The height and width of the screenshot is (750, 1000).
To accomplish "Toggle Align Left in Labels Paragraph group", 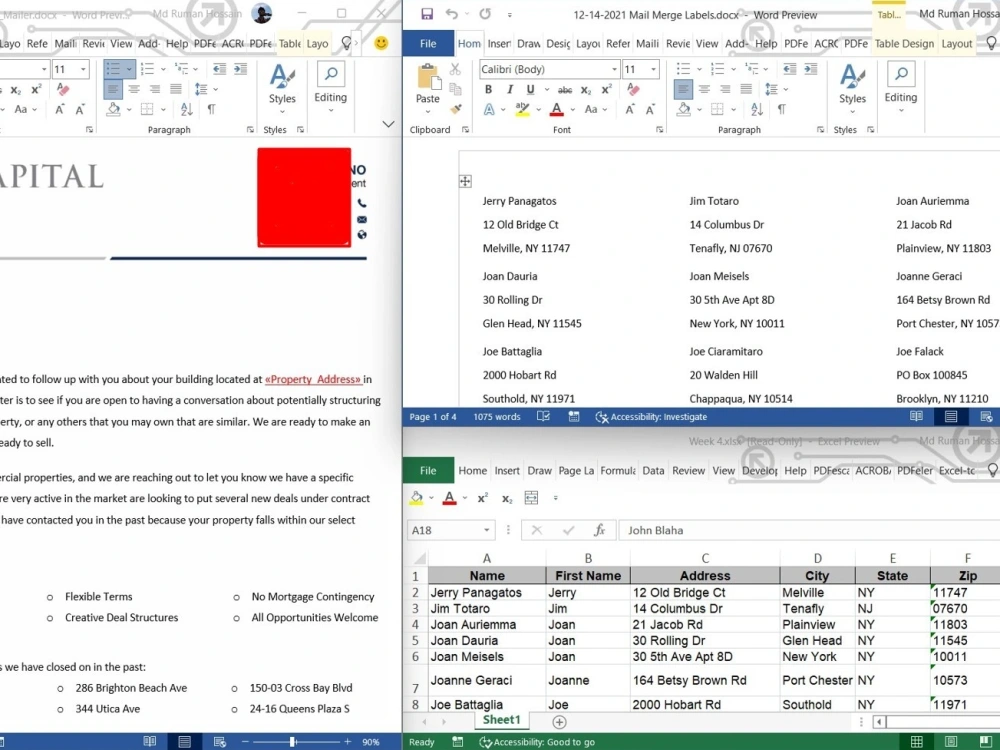I will coord(683,89).
